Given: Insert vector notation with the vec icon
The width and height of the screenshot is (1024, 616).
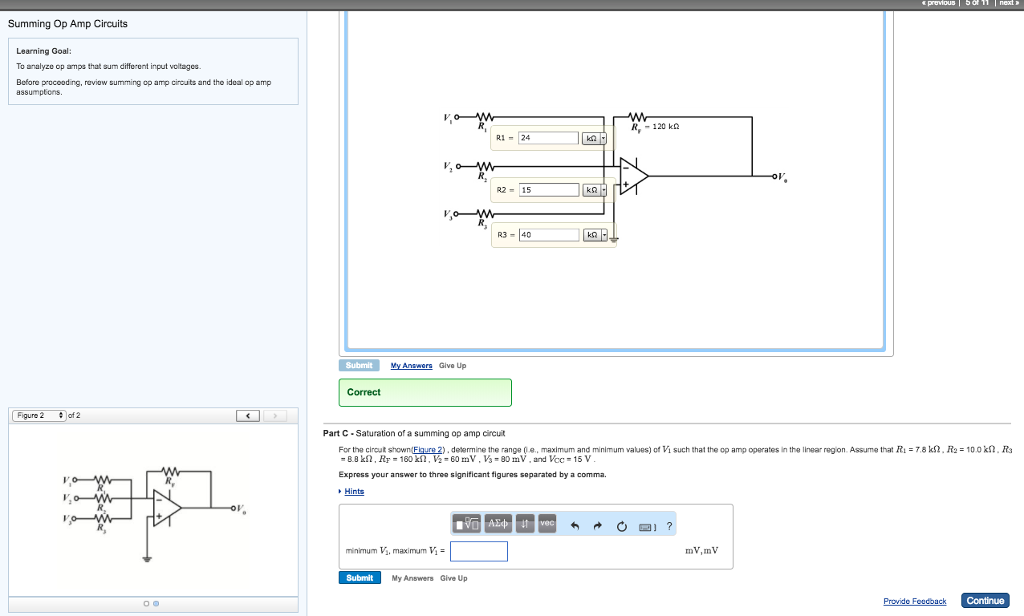Looking at the screenshot, I should click(x=546, y=522).
